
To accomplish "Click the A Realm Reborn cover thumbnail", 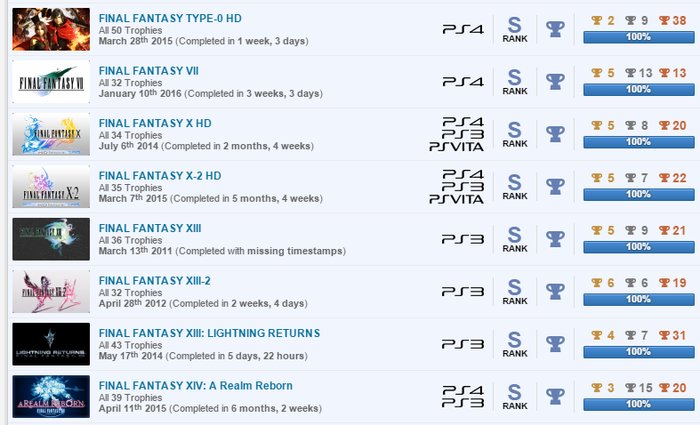I will click(51, 397).
